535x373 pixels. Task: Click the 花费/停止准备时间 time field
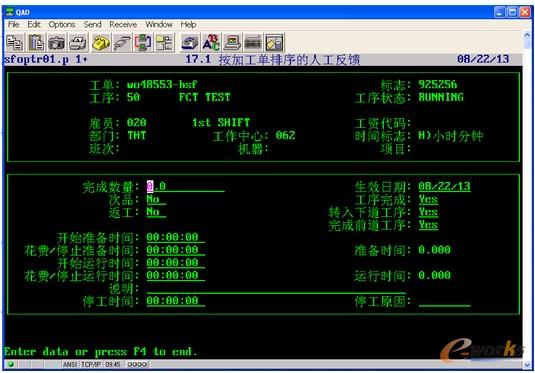click(x=176, y=250)
